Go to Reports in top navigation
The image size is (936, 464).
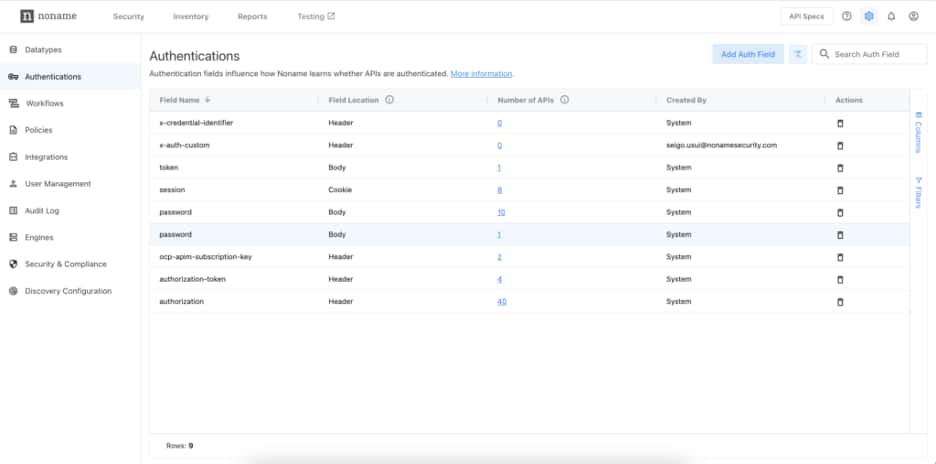tap(252, 17)
